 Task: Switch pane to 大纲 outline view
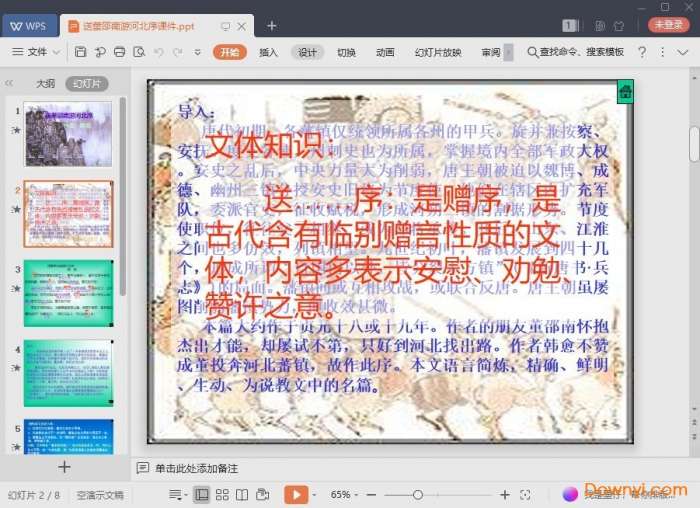tap(45, 84)
